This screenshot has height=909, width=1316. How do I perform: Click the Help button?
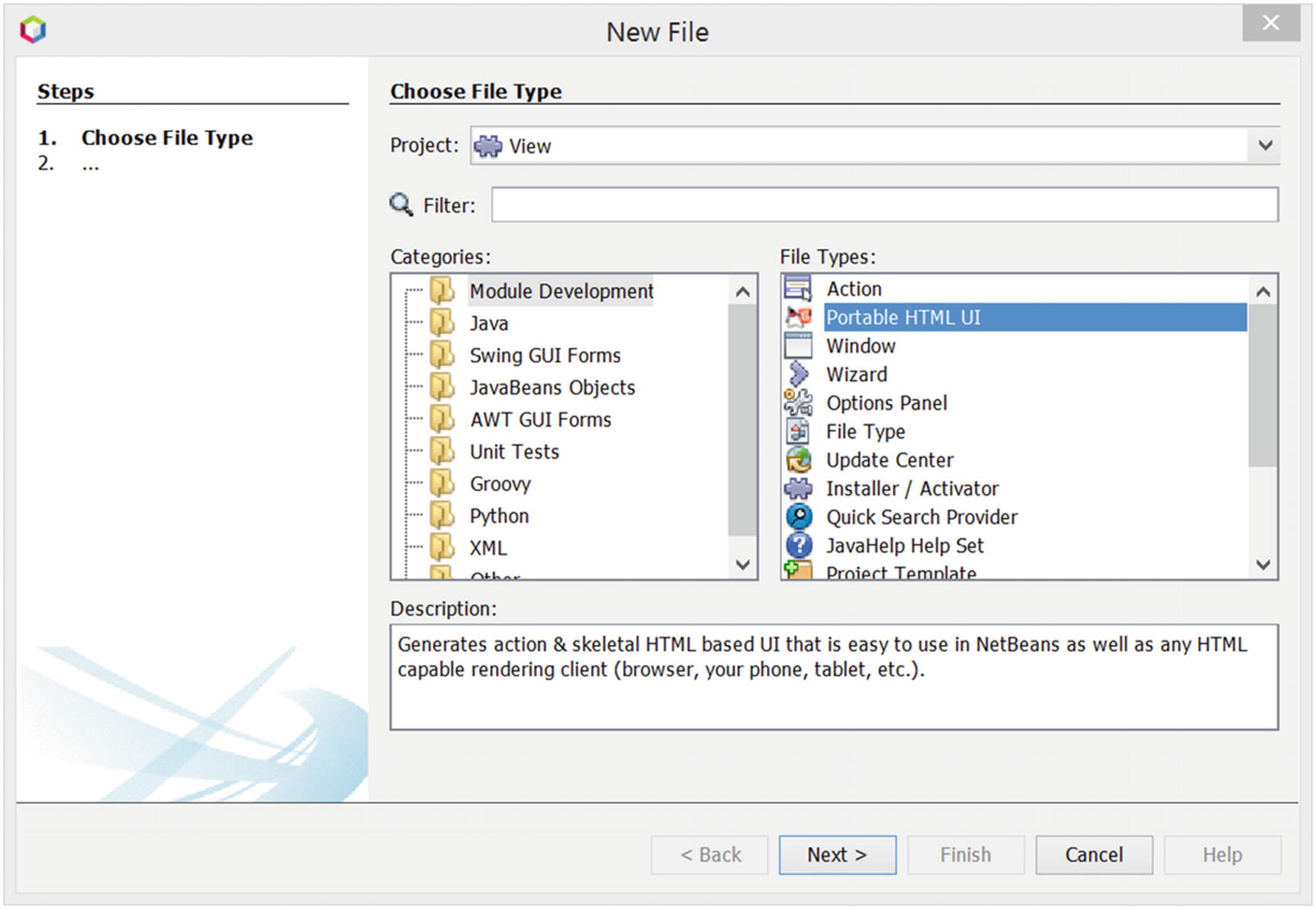(x=1222, y=855)
